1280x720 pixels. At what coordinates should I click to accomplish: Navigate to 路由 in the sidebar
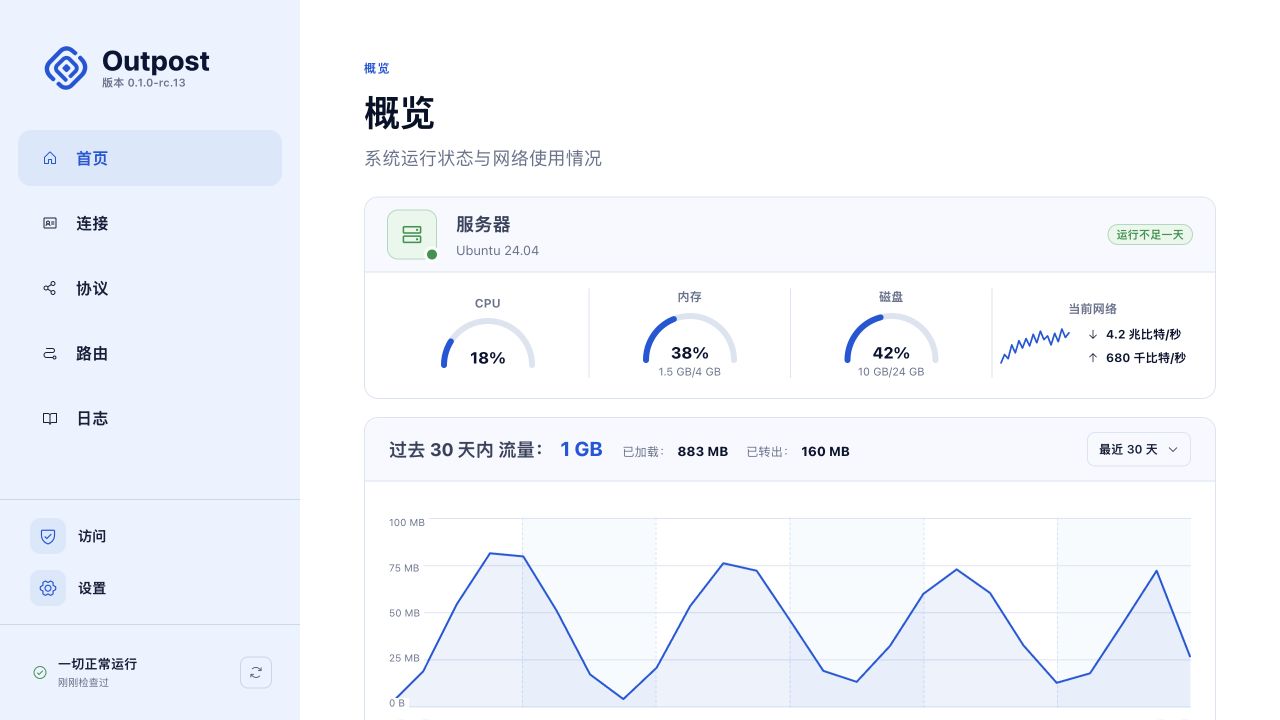pos(150,353)
